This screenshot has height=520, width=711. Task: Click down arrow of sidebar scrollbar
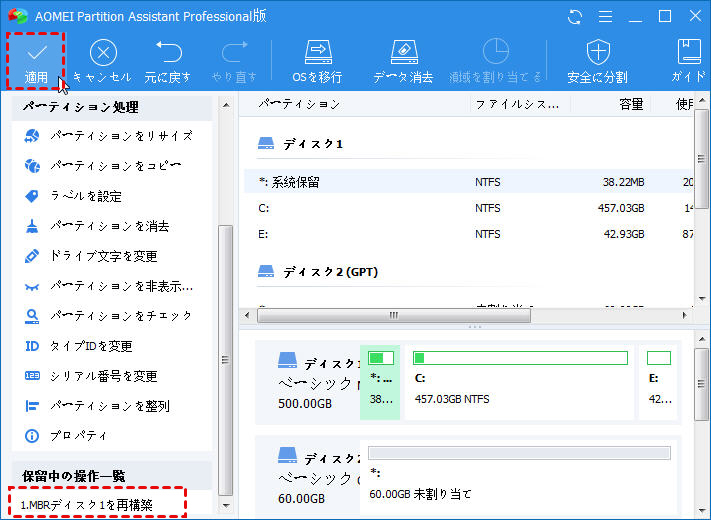(x=226, y=505)
